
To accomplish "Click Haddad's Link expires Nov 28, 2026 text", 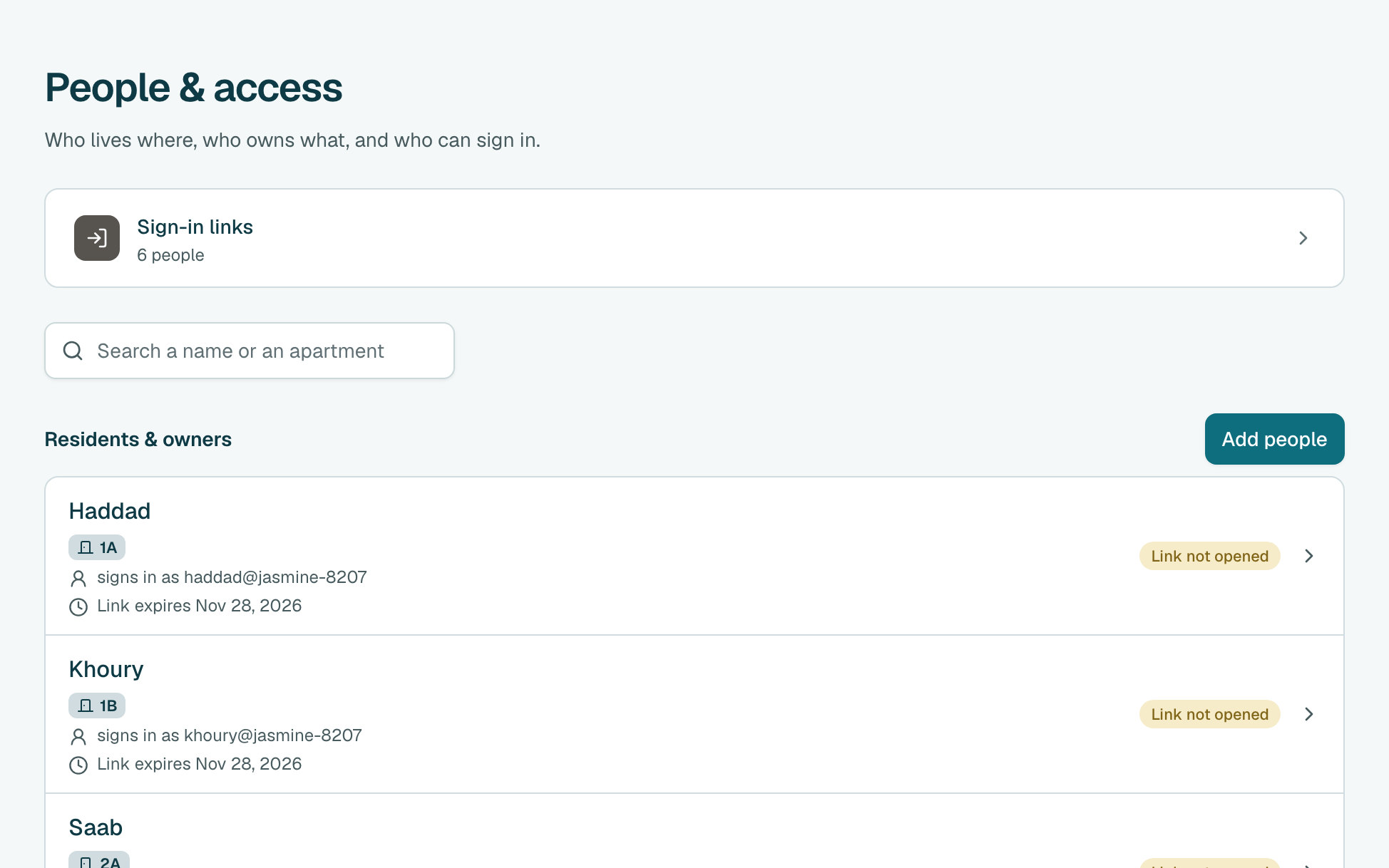I will pos(199,606).
